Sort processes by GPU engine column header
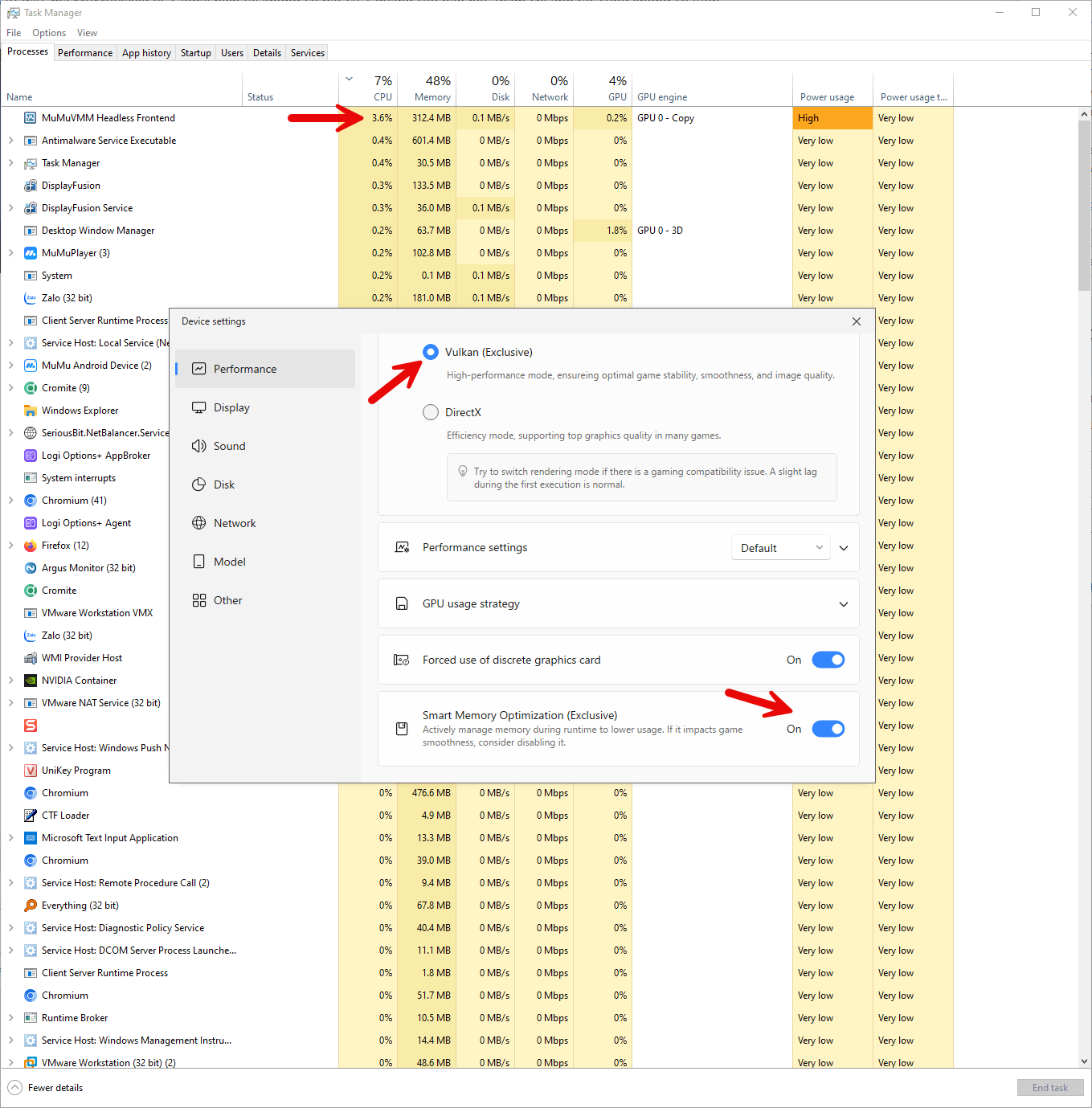 pyautogui.click(x=713, y=89)
